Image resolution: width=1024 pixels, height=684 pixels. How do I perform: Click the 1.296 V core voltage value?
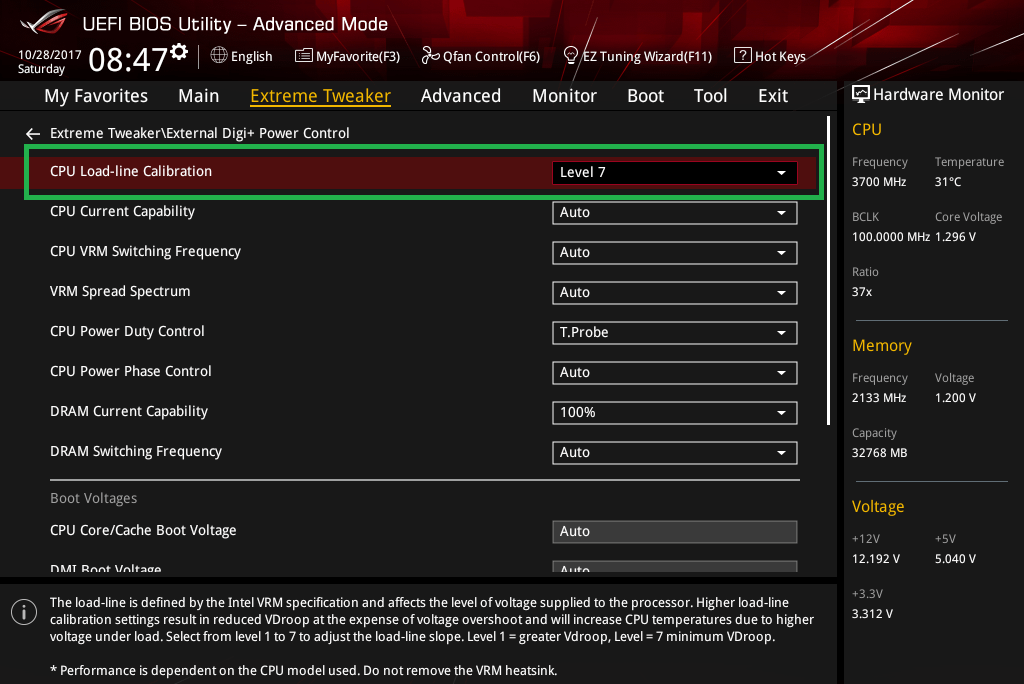pos(955,237)
